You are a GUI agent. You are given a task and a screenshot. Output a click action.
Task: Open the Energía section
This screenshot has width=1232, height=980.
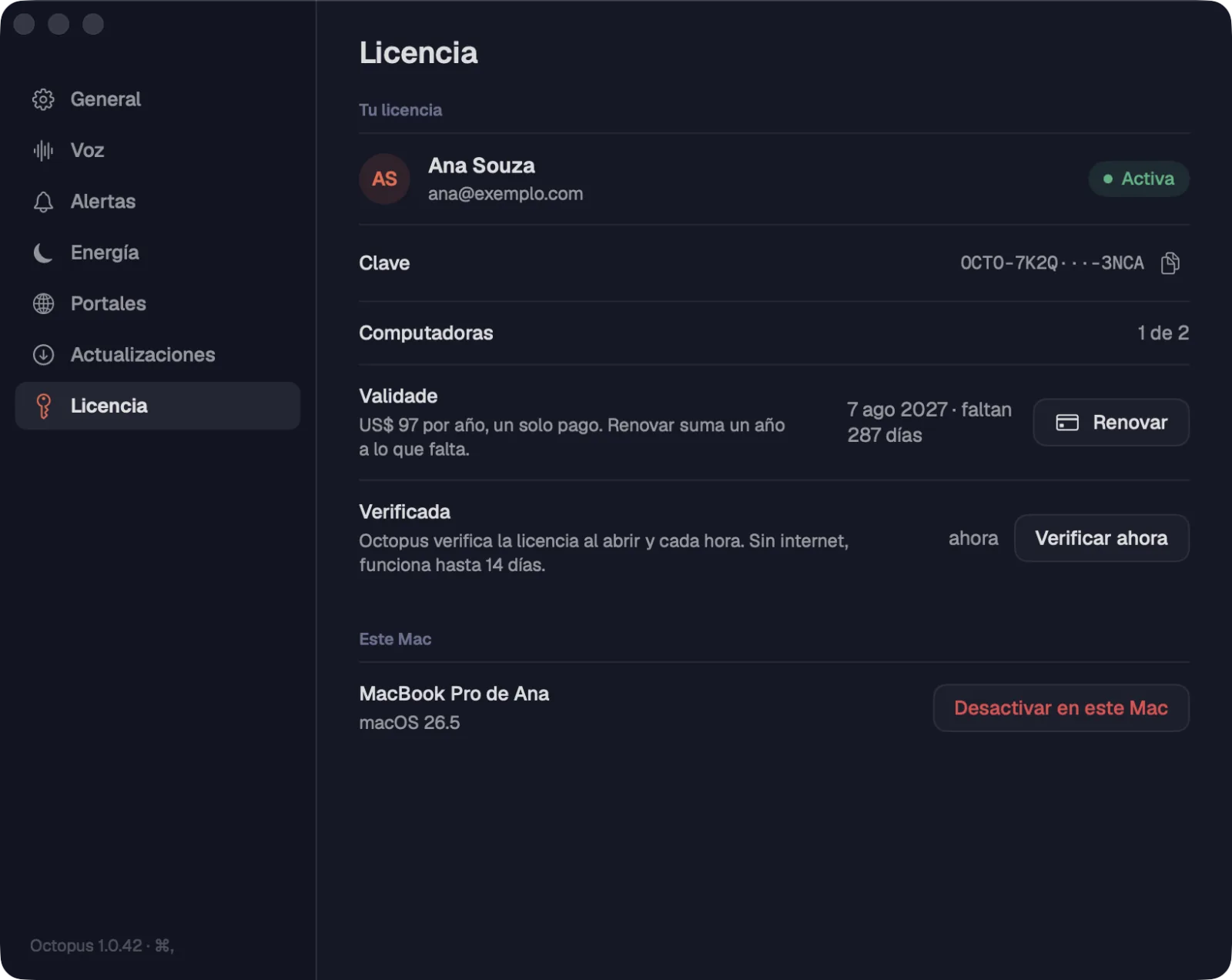tap(157, 253)
